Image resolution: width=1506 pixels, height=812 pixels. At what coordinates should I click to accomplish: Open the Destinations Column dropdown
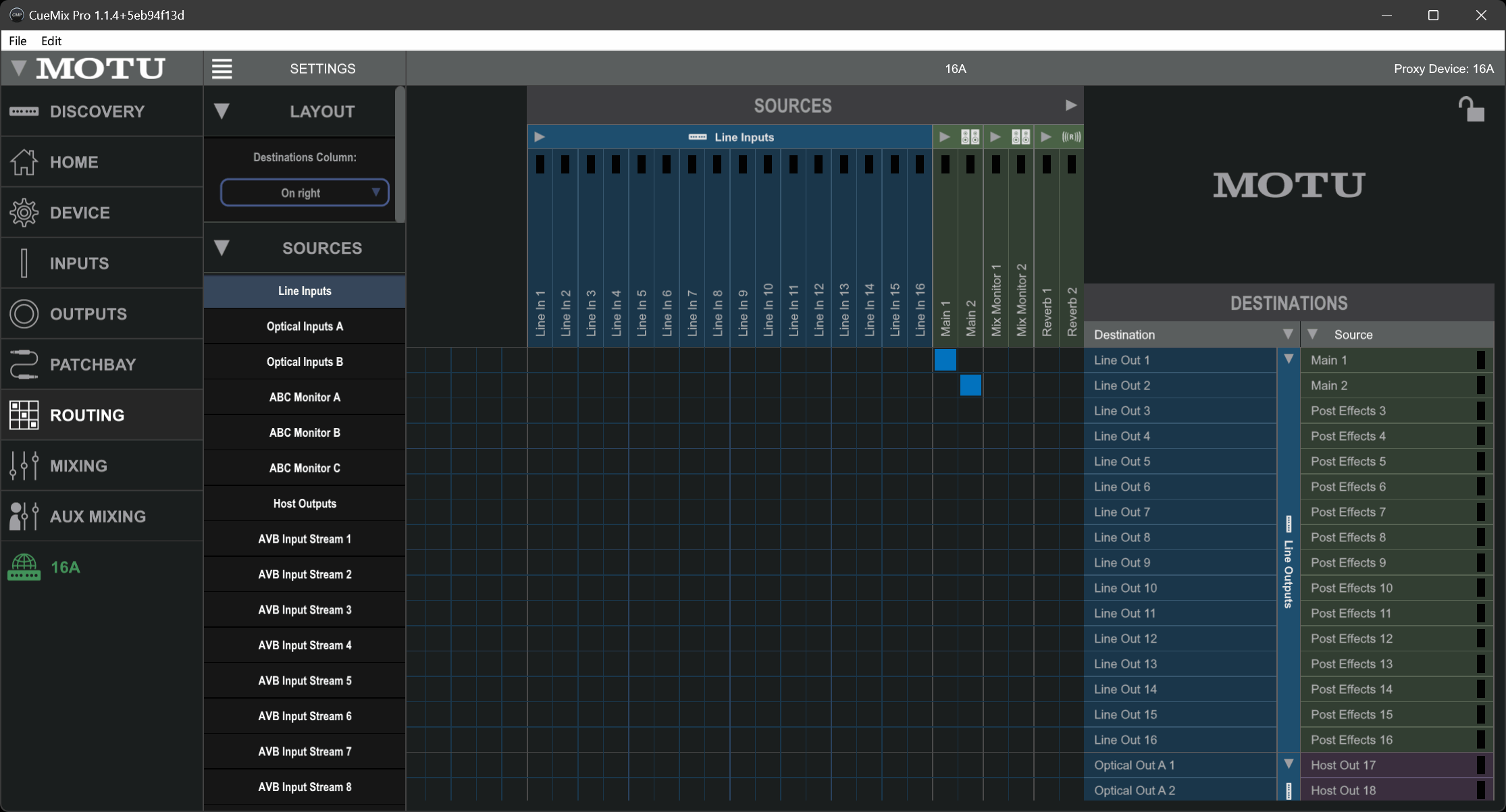coord(305,193)
